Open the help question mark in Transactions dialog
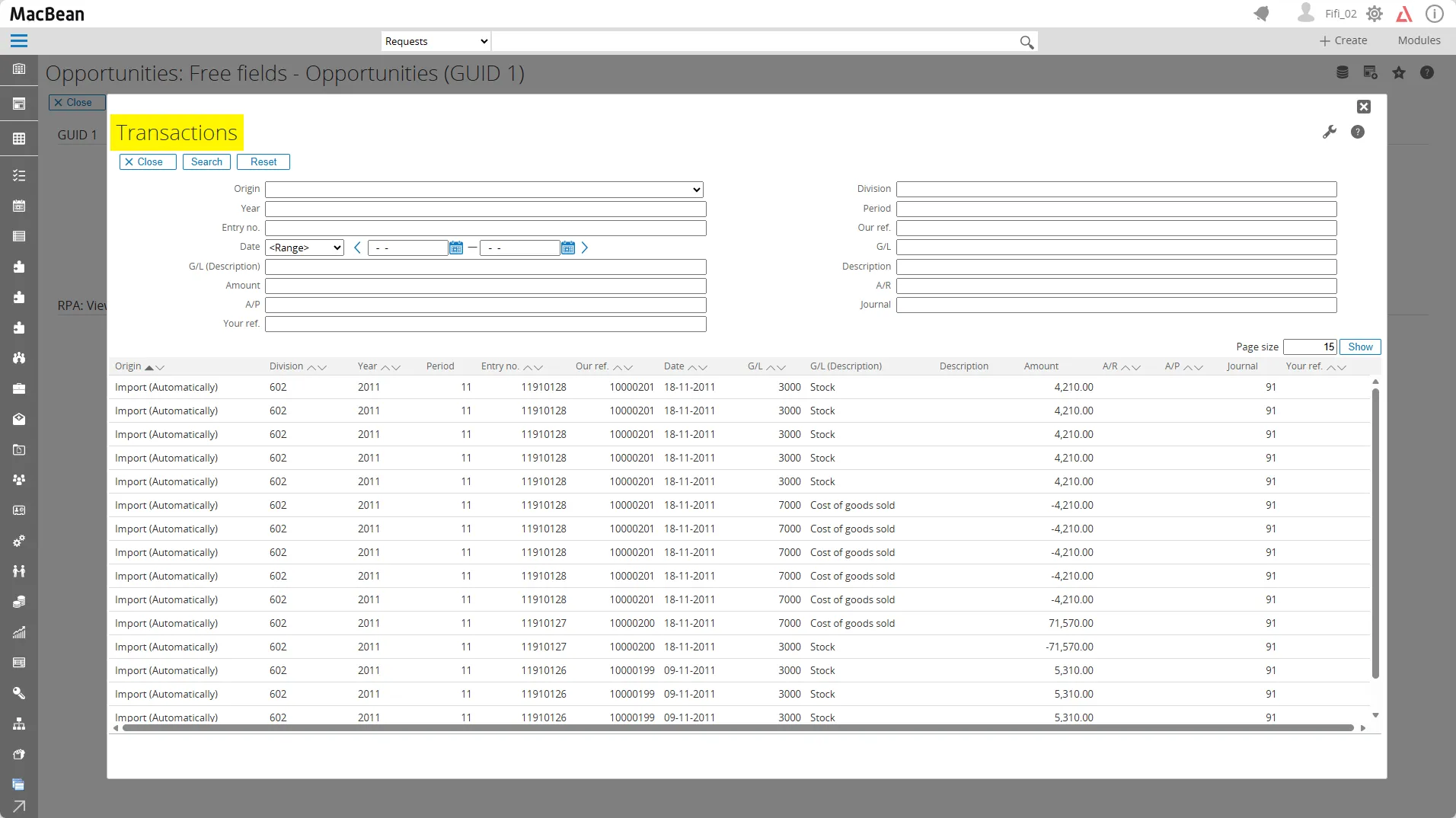Screen dimensions: 1456x818 1357,132
